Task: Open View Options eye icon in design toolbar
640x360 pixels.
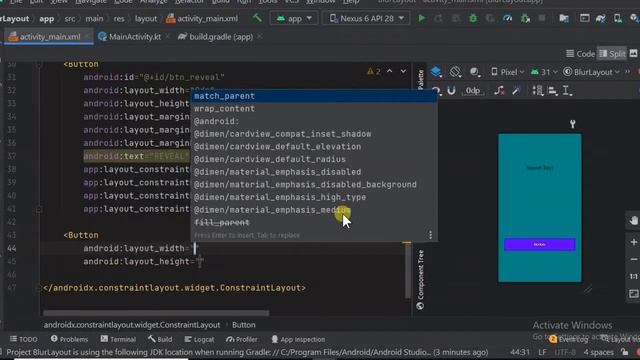Action: click(x=436, y=90)
